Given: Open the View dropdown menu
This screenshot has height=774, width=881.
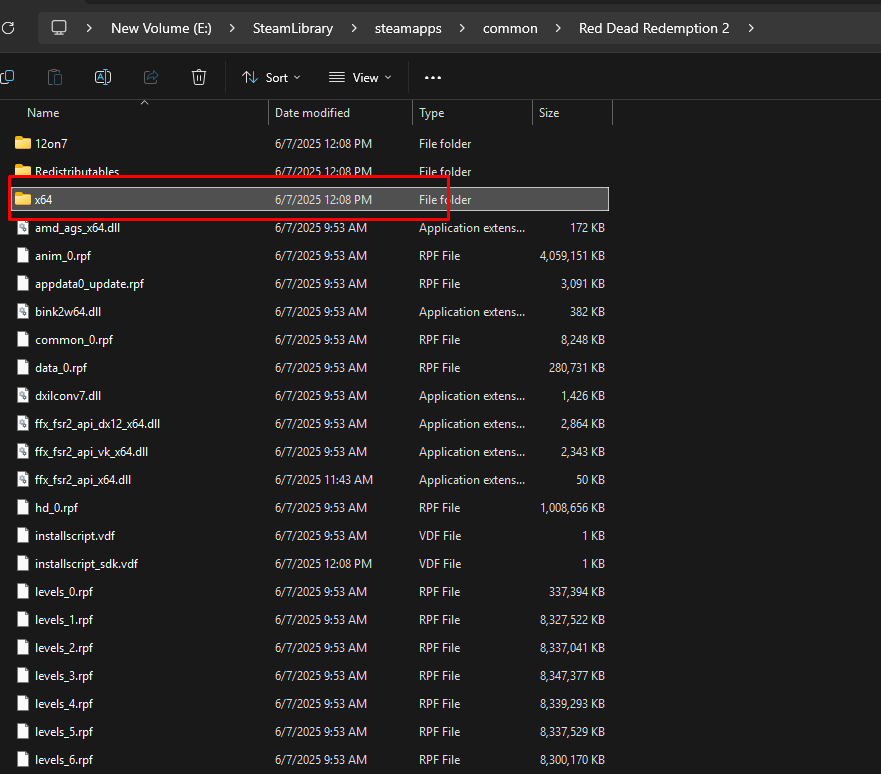Looking at the screenshot, I should coord(360,78).
